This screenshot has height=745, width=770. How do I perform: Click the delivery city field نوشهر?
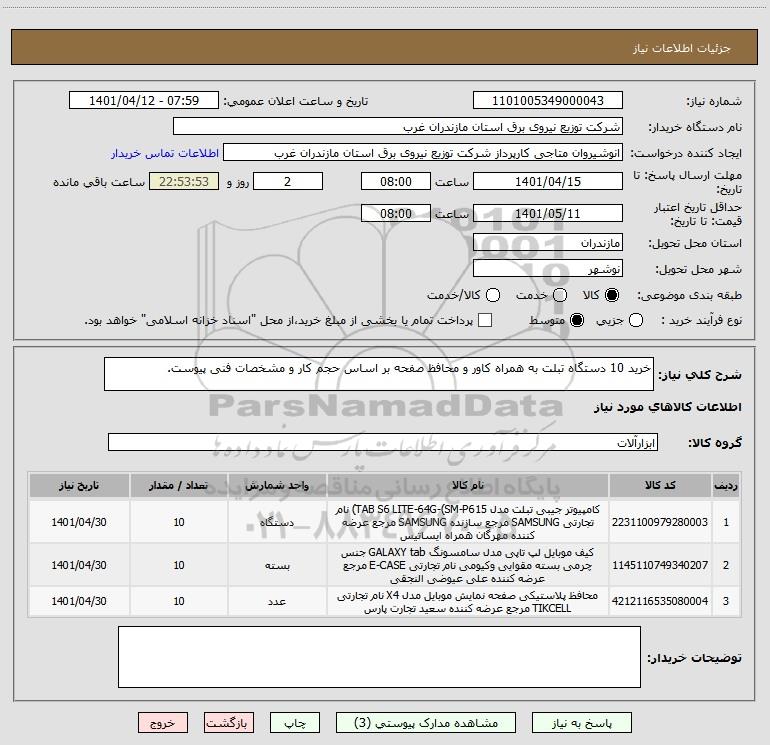(x=548, y=269)
